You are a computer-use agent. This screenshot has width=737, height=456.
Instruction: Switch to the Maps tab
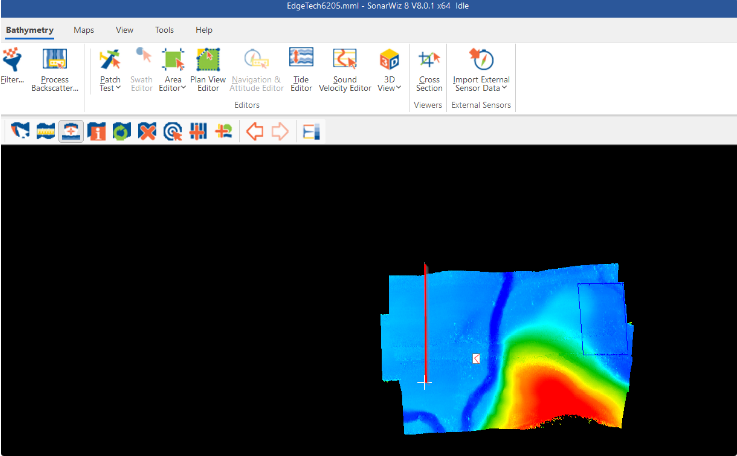point(84,30)
